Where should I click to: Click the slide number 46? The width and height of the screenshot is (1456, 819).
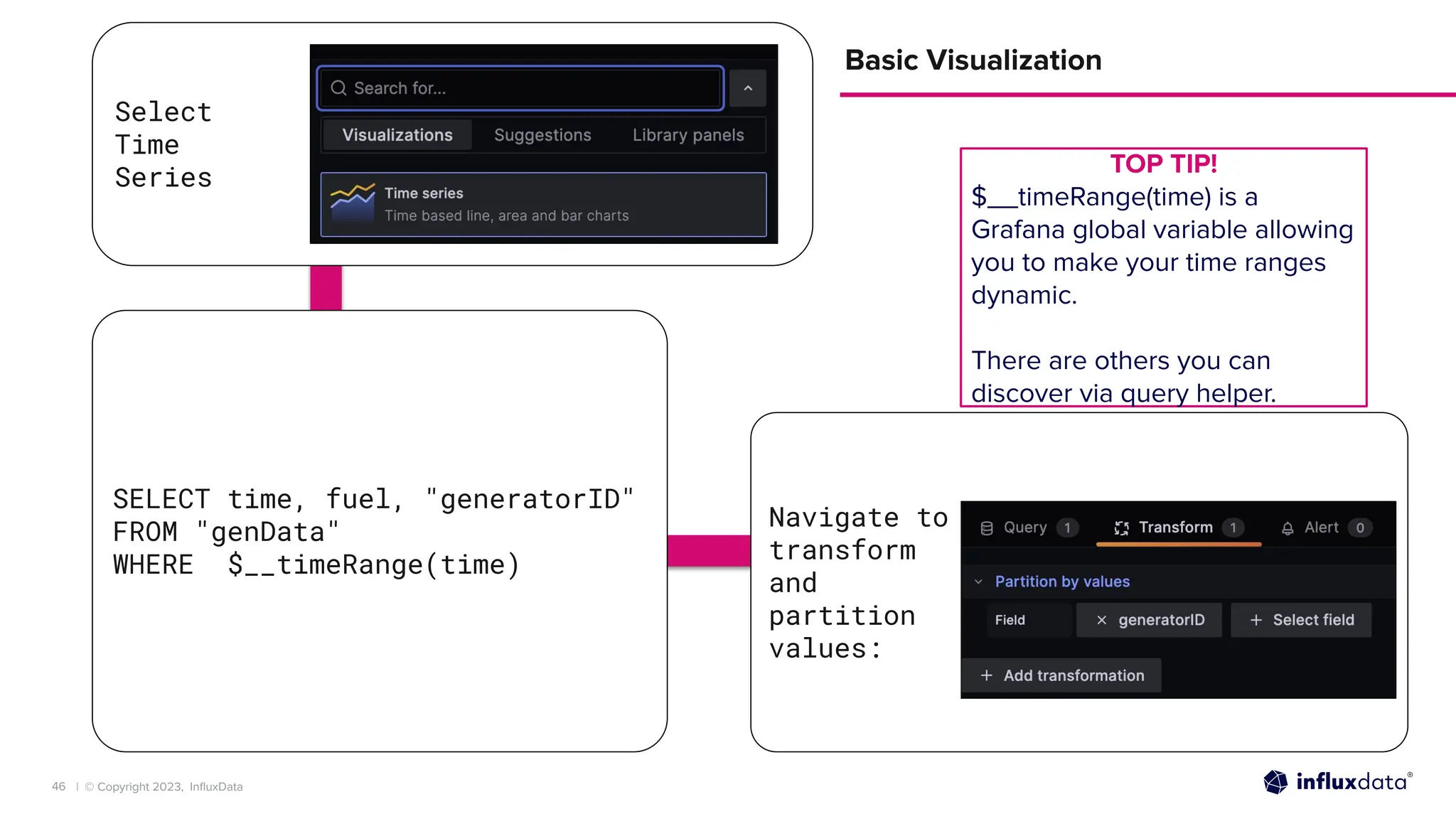(58, 786)
